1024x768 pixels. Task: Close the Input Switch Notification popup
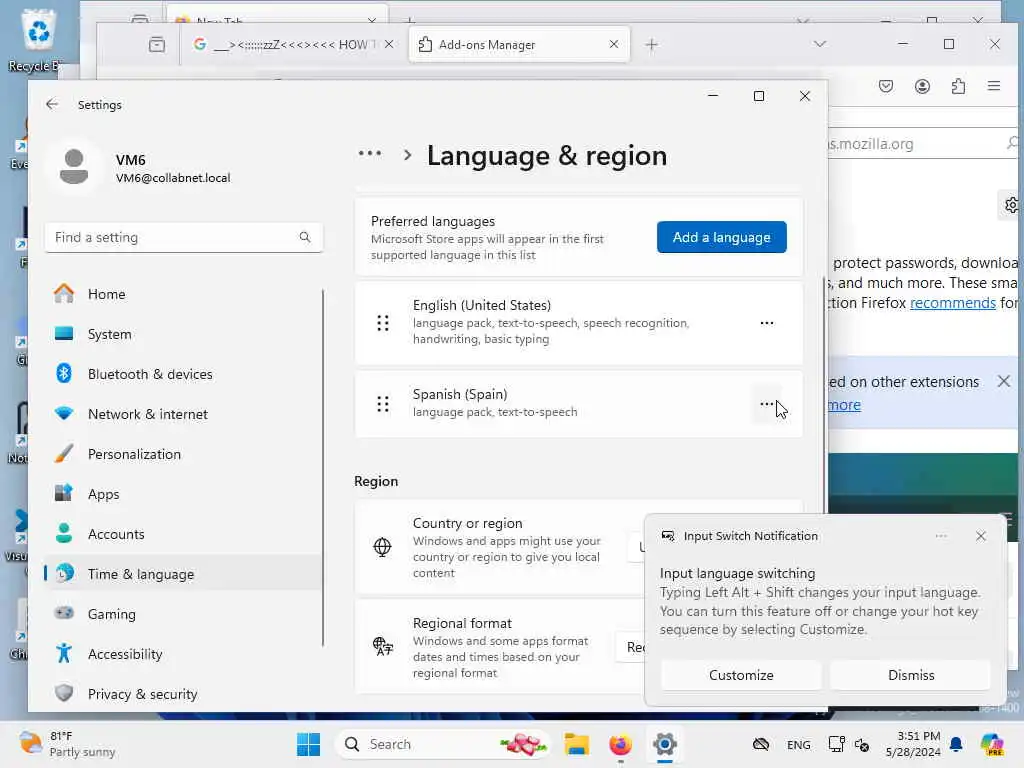[x=980, y=536]
